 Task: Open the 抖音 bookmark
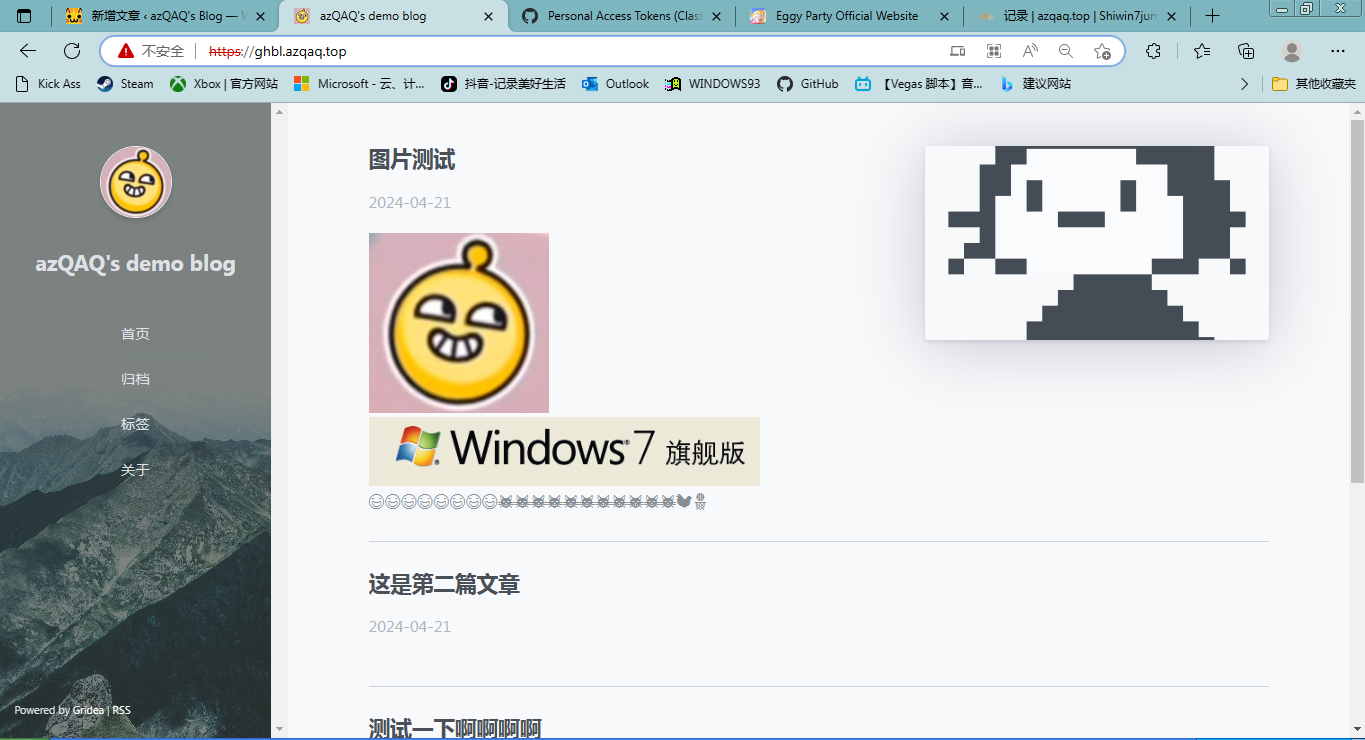click(503, 84)
